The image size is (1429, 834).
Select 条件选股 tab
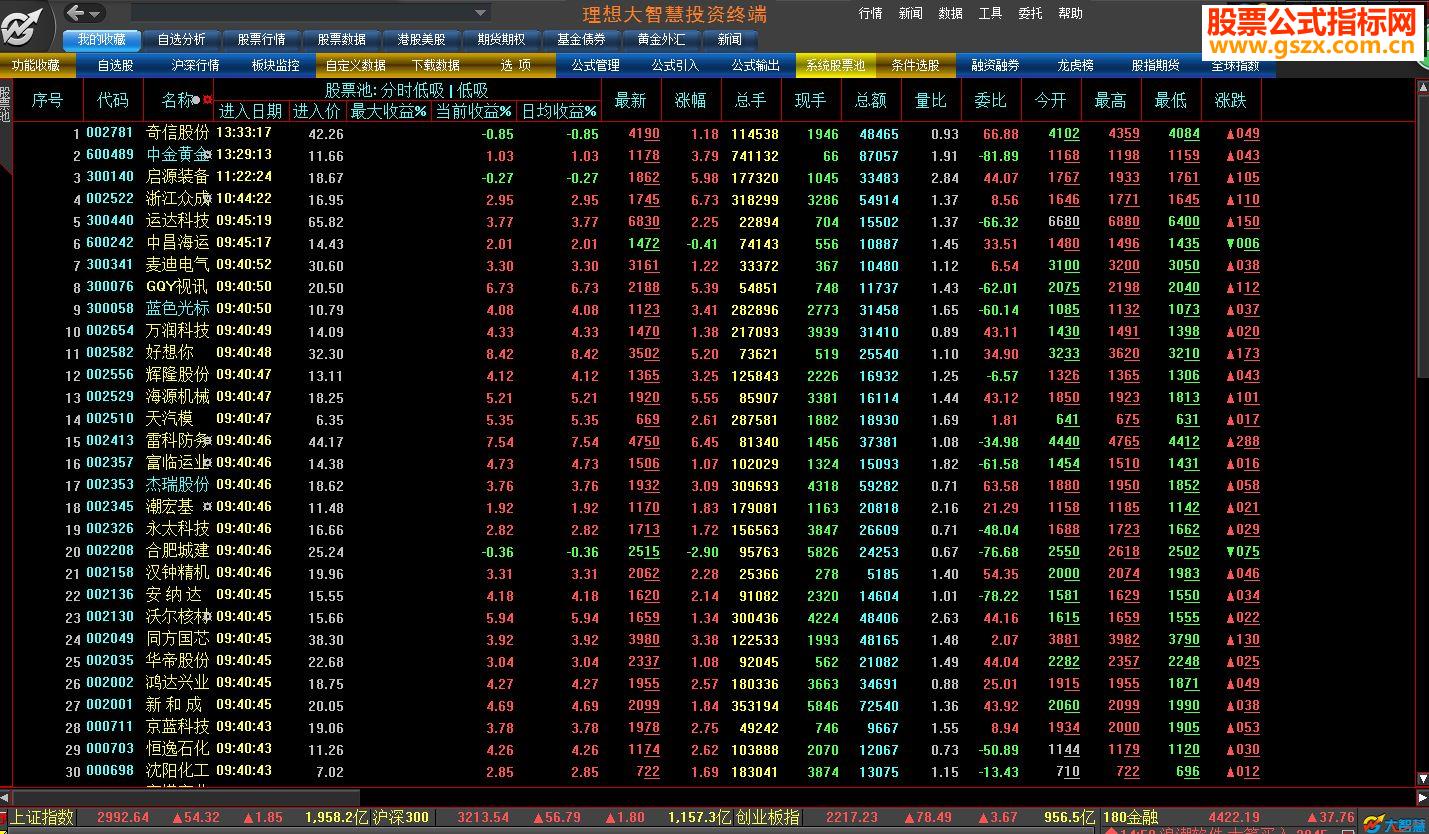[916, 65]
